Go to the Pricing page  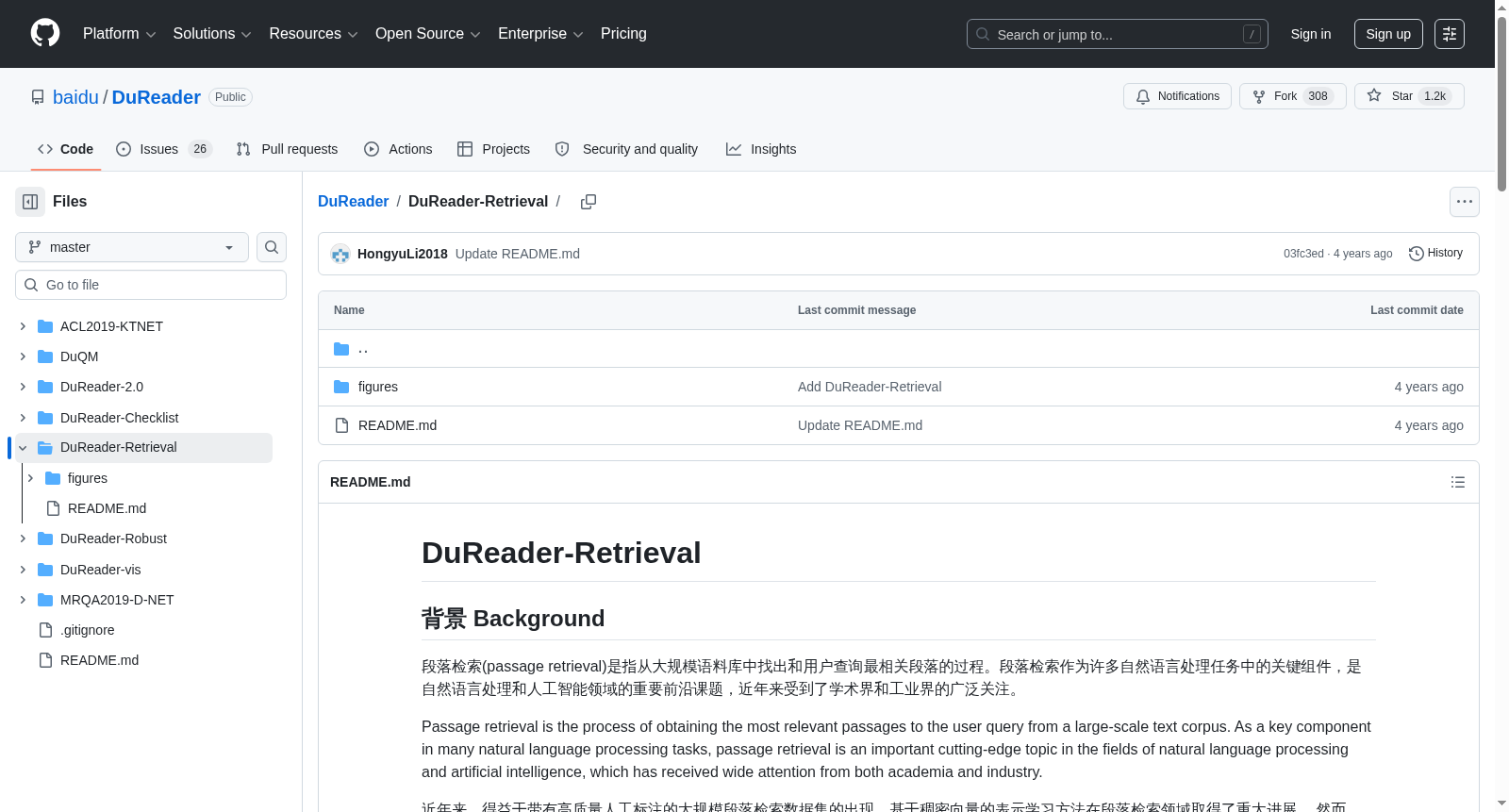[x=623, y=34]
